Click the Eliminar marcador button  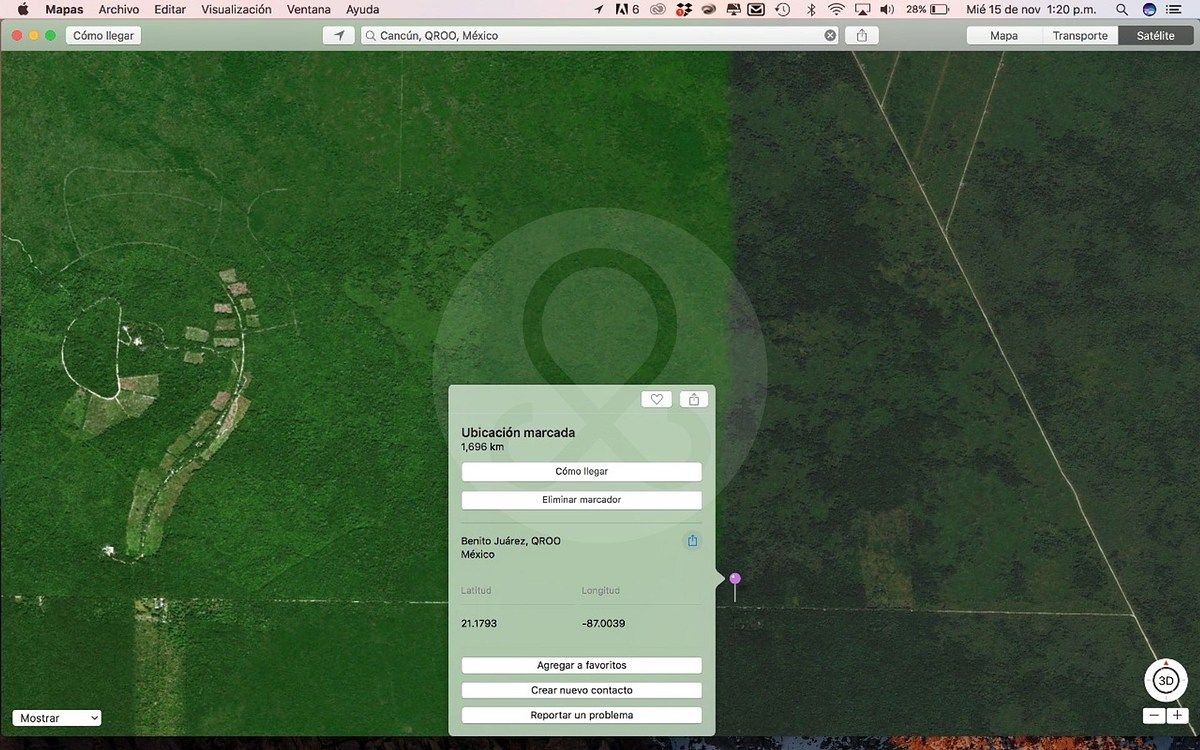(581, 500)
